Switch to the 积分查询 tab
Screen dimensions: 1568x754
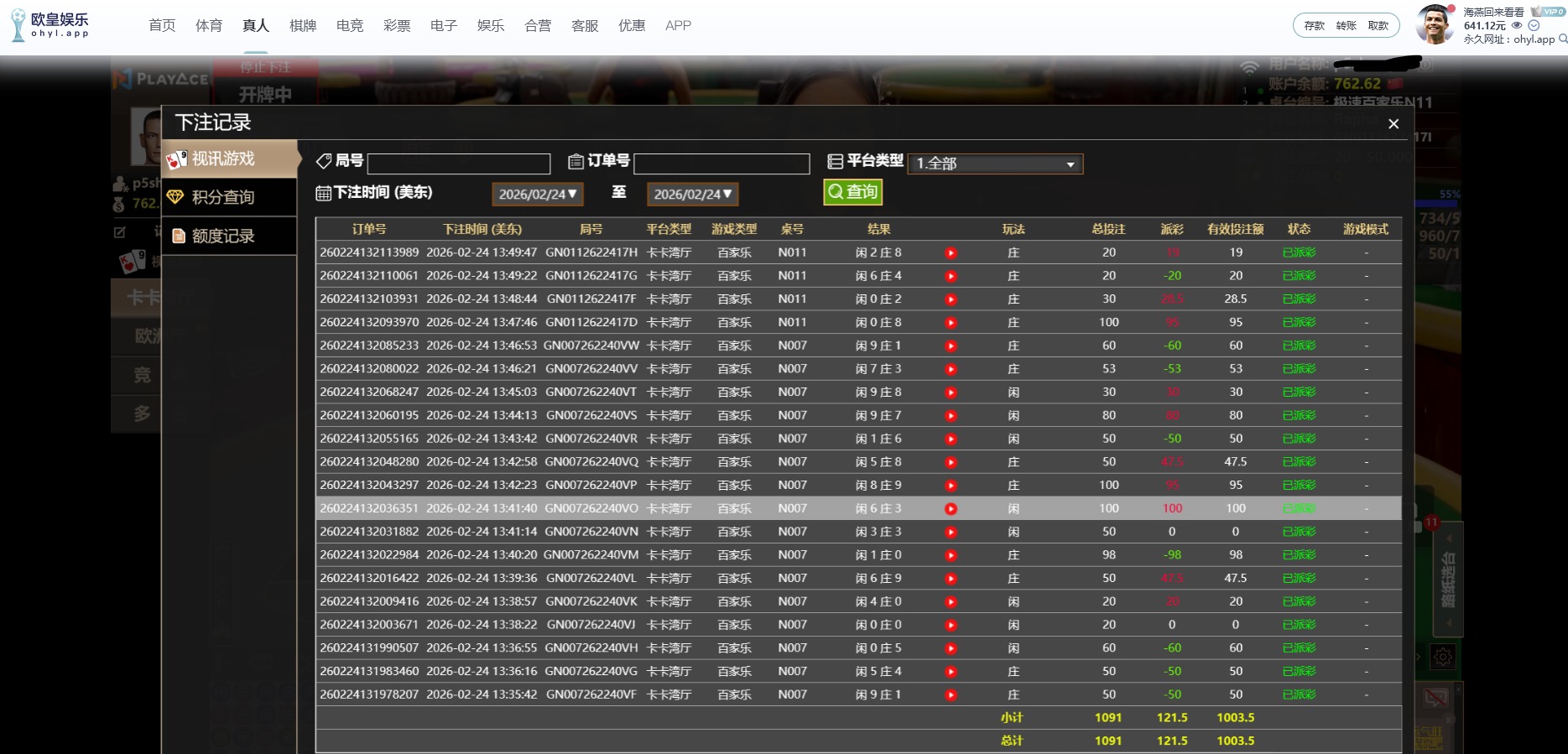pyautogui.click(x=223, y=197)
